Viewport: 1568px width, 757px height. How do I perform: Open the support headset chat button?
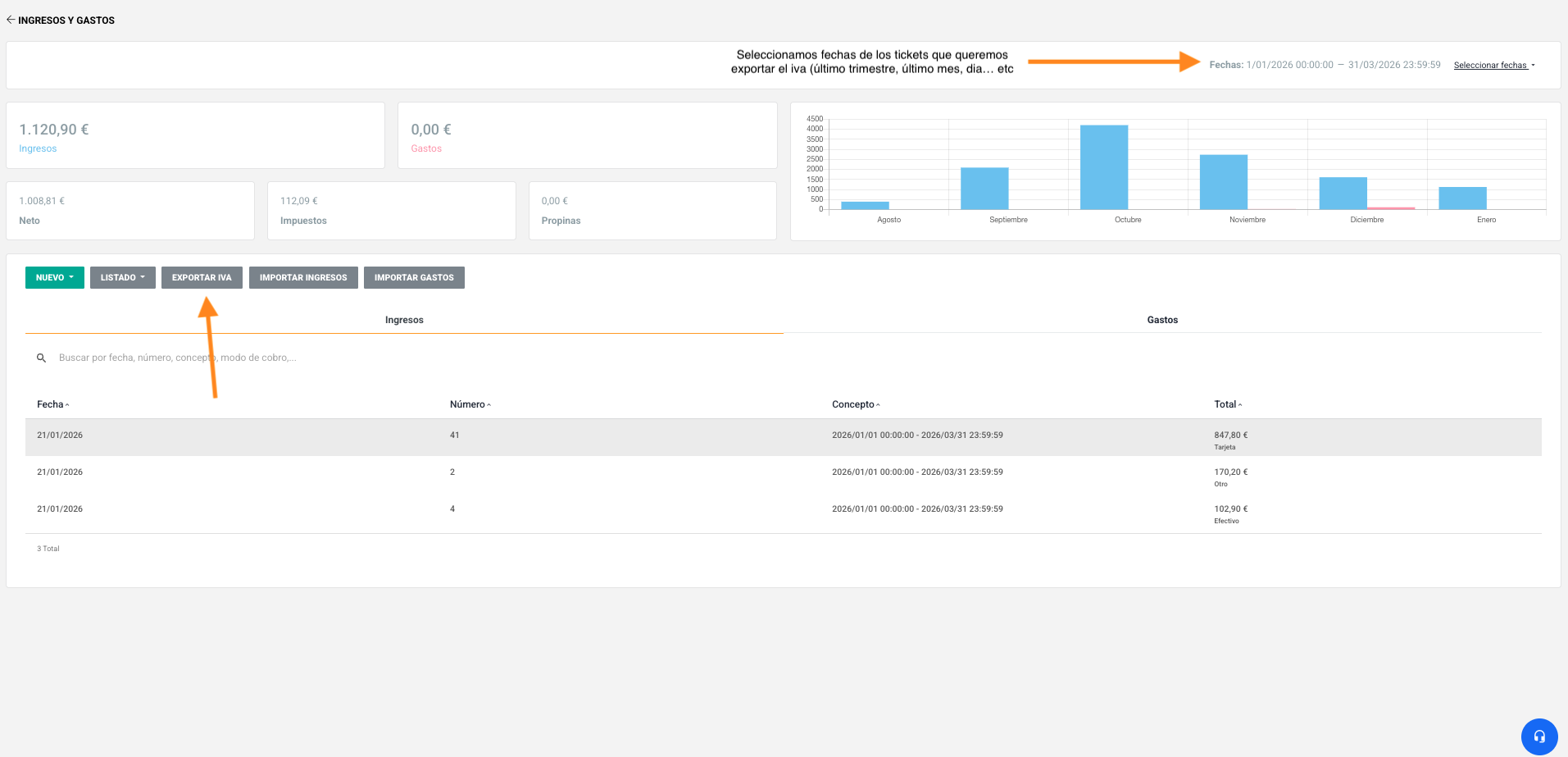[1538, 736]
